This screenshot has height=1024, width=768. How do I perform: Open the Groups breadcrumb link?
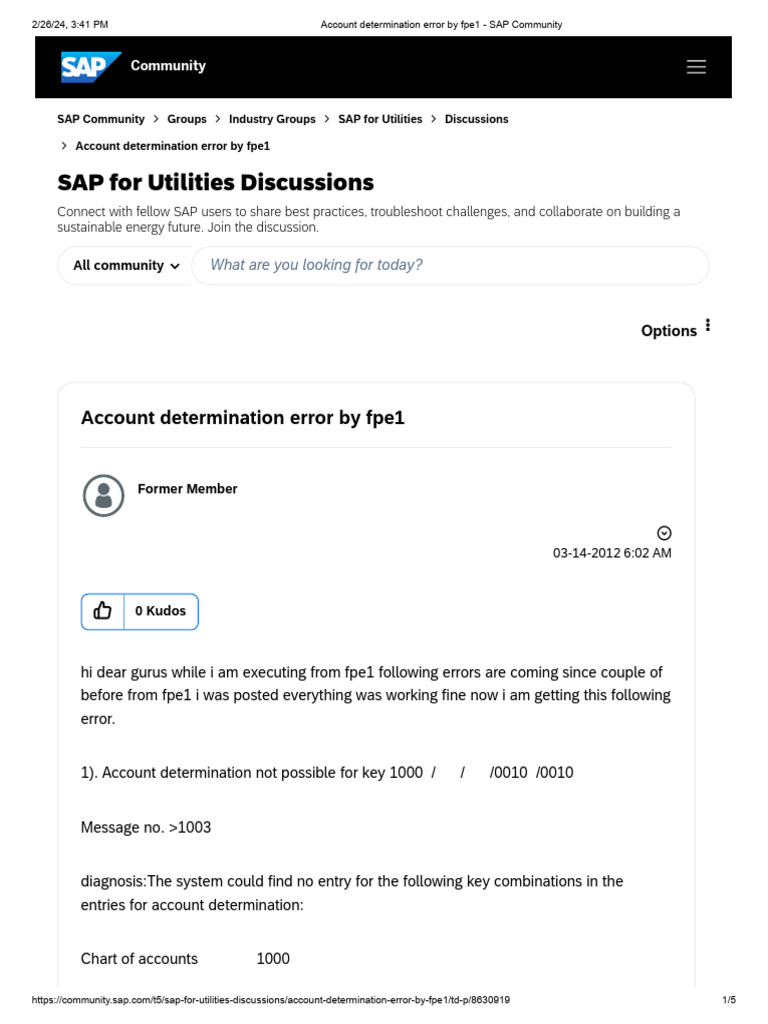click(x=187, y=120)
